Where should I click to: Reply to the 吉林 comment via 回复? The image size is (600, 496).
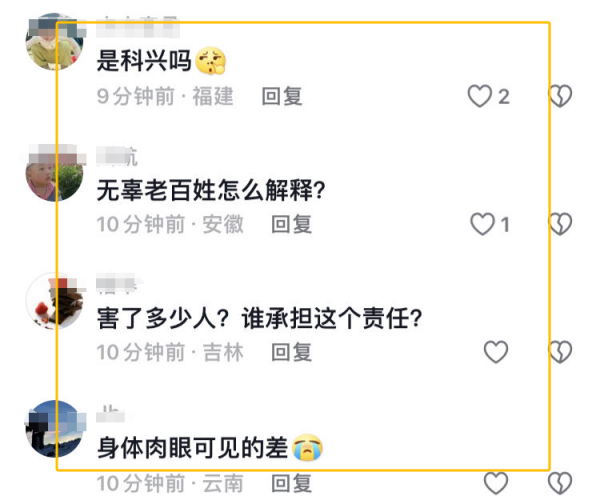click(292, 352)
